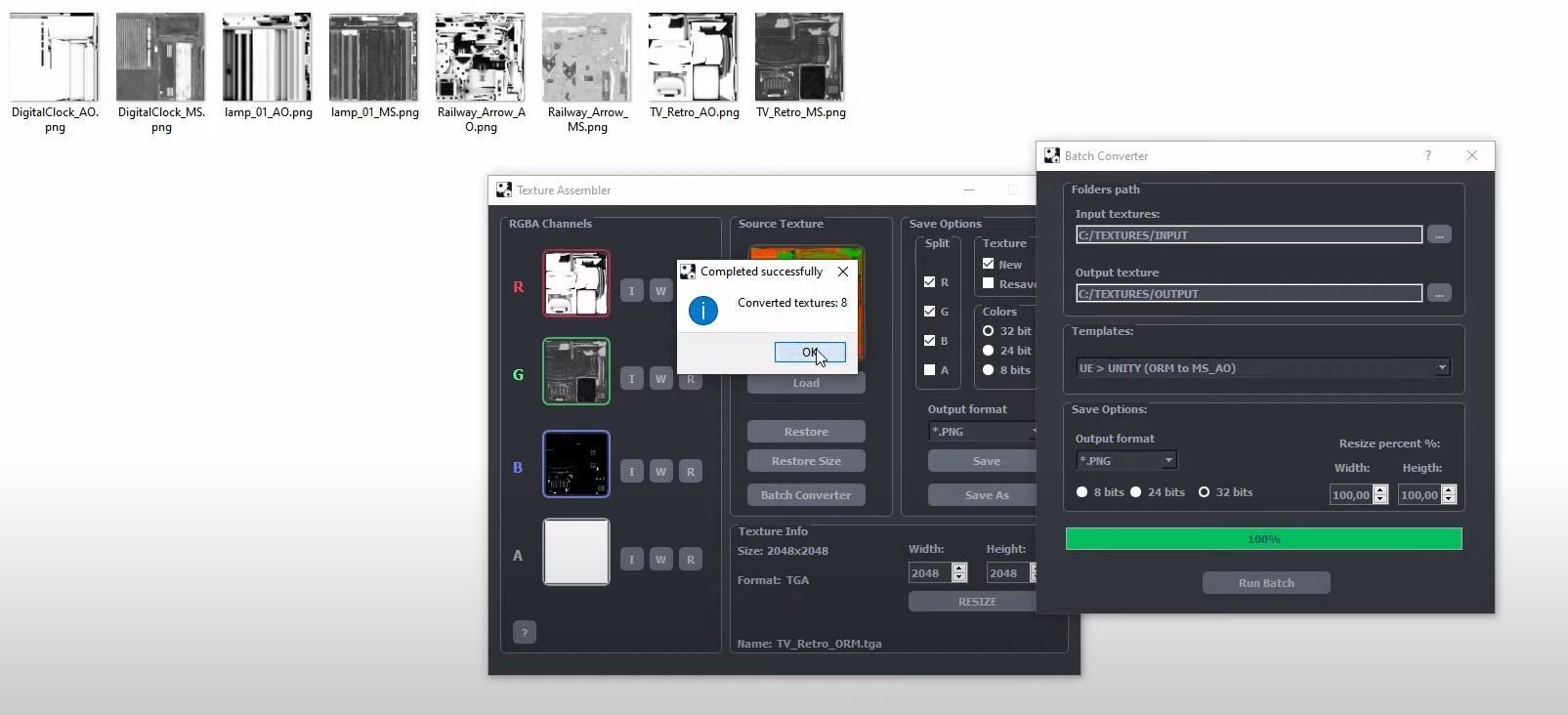Screen dimensions: 1568x715
Task: Select 8 bits in Batch Converter
Action: (1081, 492)
